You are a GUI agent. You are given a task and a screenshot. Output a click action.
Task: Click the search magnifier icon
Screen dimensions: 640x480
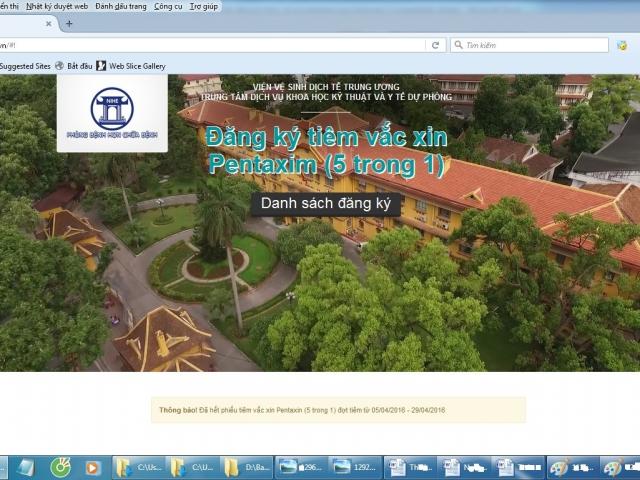[x=458, y=44]
